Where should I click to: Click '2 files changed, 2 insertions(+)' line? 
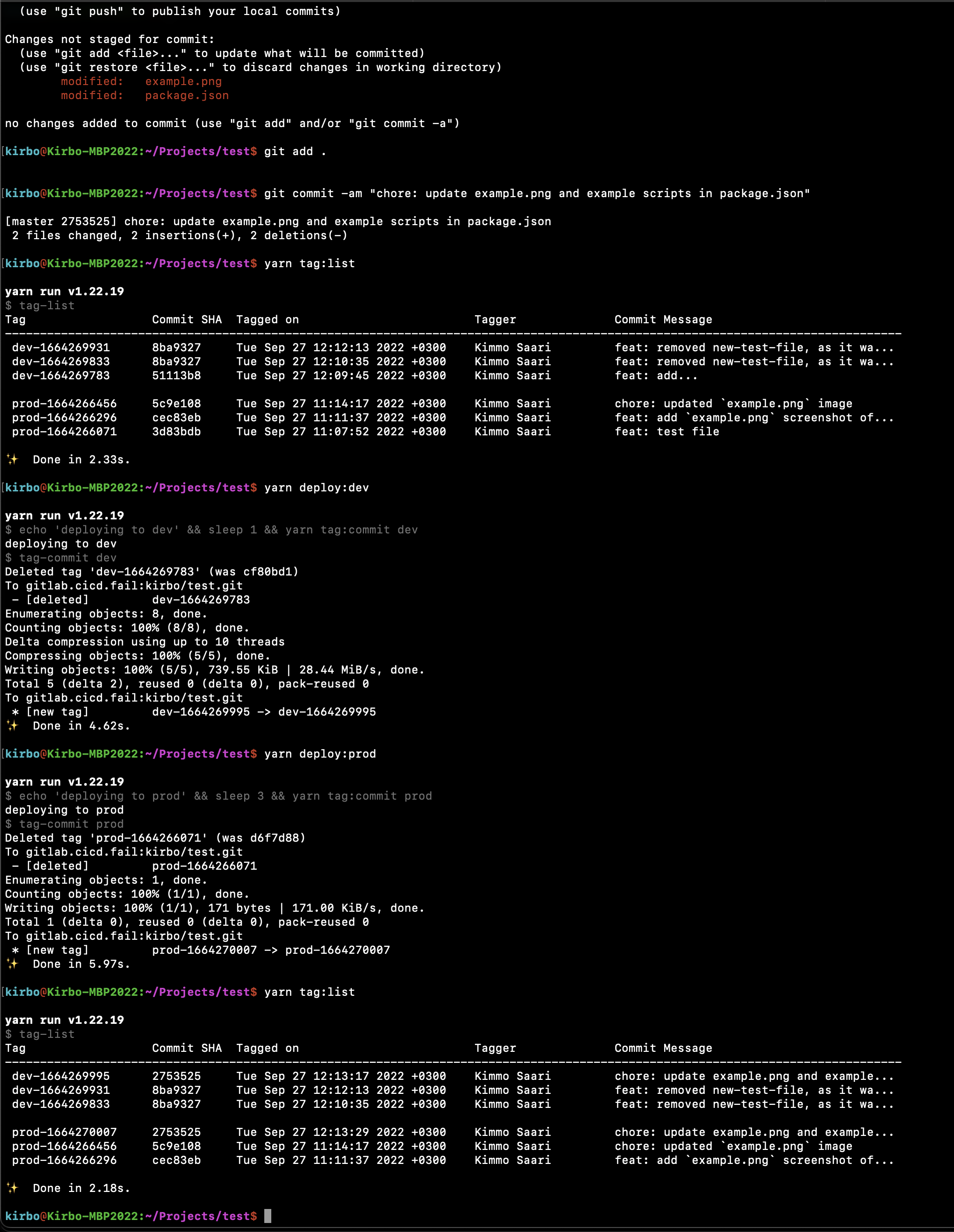coord(180,235)
